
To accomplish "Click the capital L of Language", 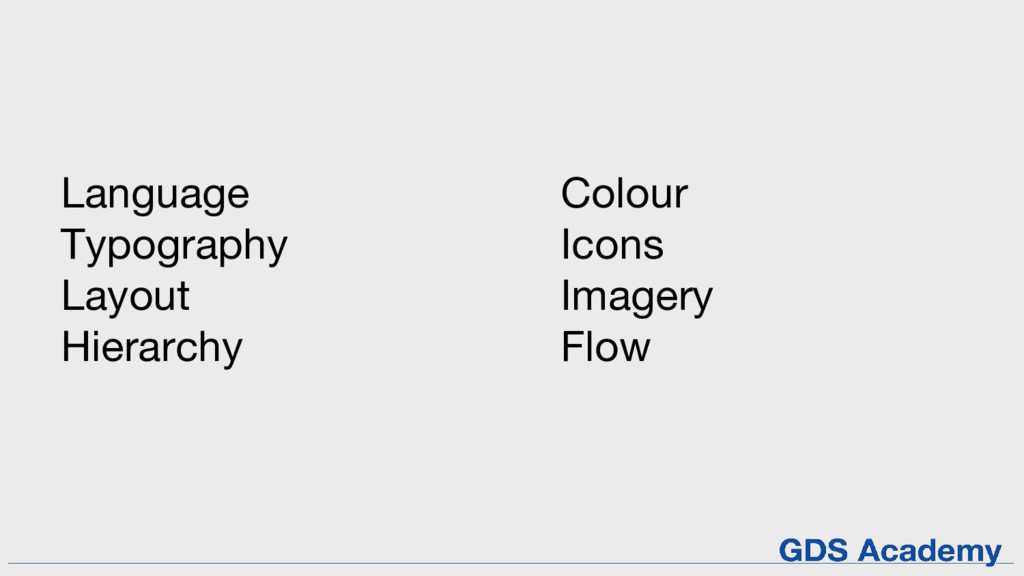I will tap(73, 193).
